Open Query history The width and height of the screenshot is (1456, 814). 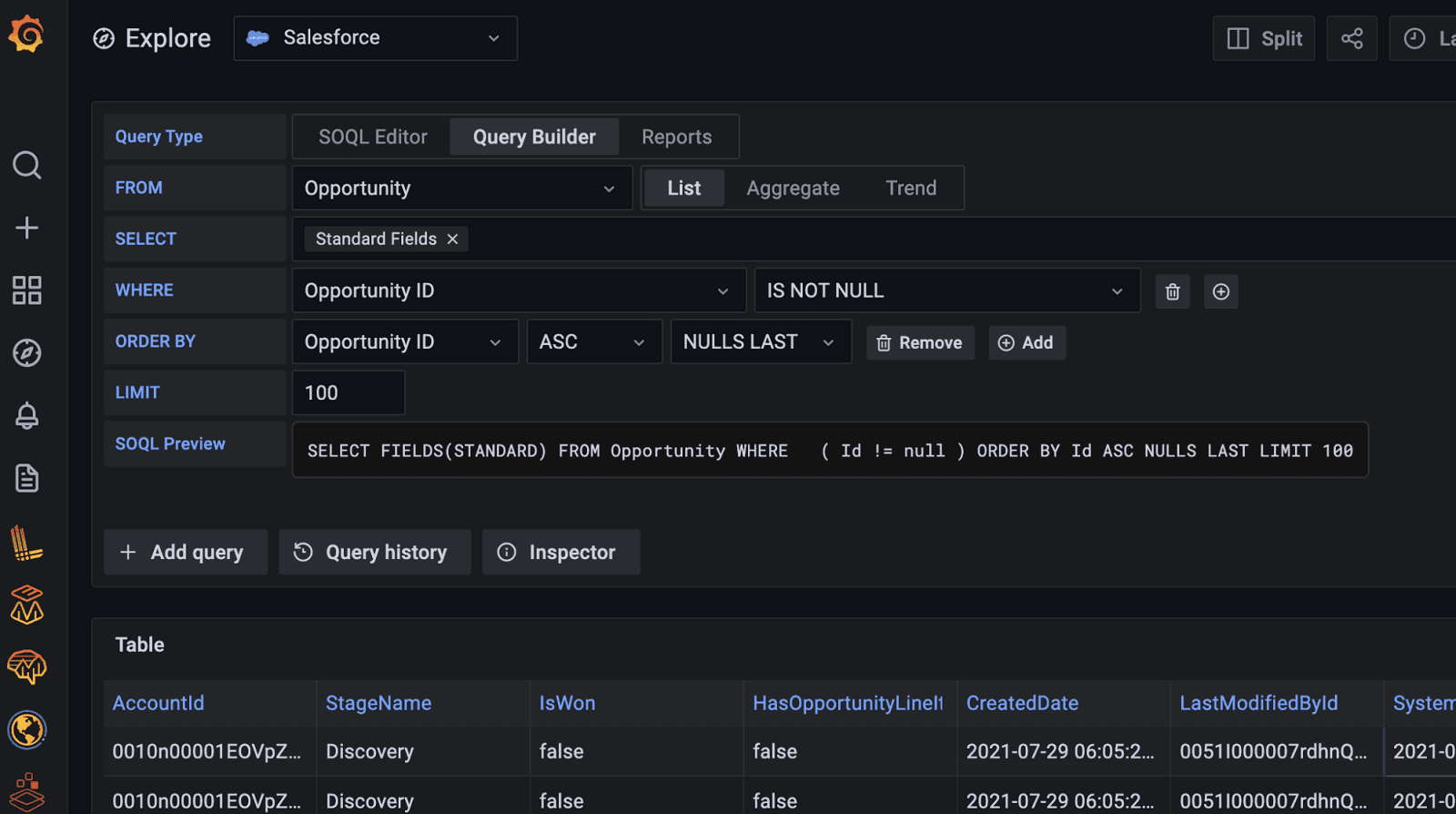pyautogui.click(x=375, y=552)
